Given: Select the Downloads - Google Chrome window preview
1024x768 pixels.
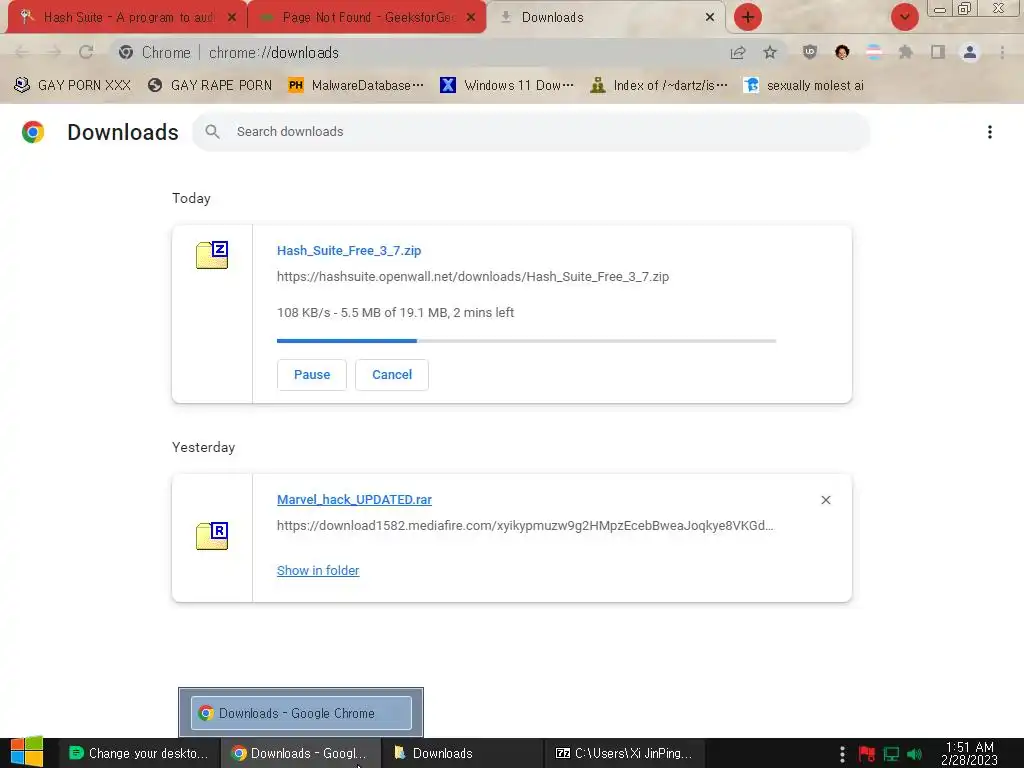Looking at the screenshot, I should click(x=301, y=712).
